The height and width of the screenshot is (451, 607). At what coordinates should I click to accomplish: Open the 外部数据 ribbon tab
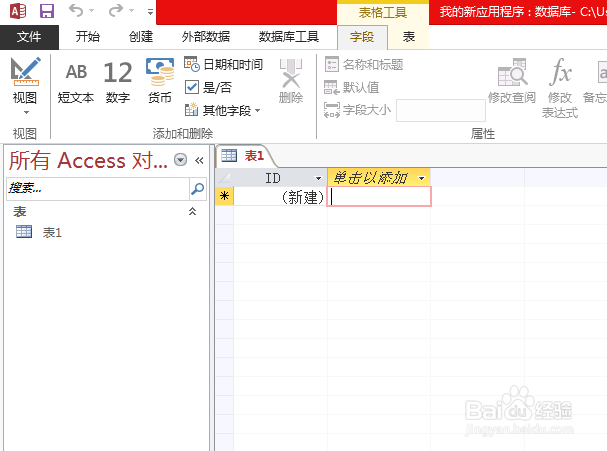coord(206,37)
